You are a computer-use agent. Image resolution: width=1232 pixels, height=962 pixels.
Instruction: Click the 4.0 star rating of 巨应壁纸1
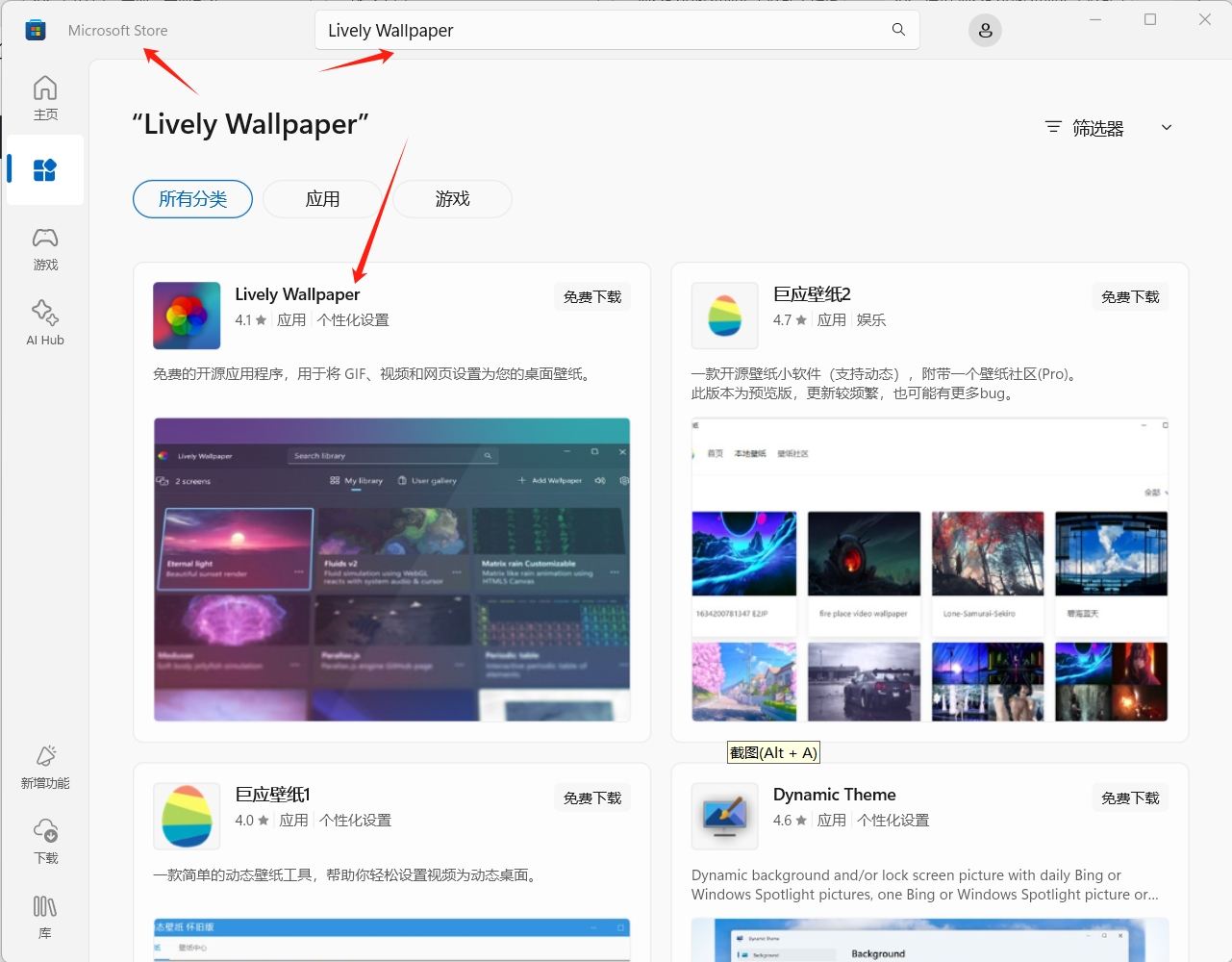253,821
